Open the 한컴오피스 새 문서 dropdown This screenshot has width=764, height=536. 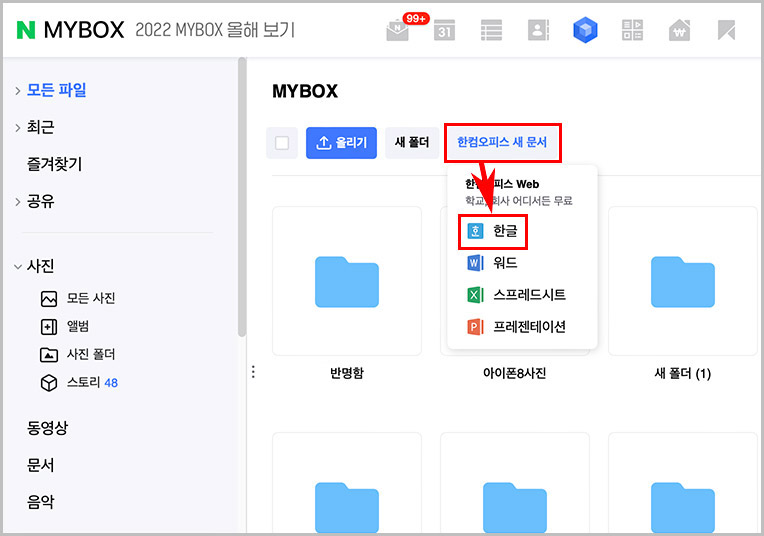[502, 142]
